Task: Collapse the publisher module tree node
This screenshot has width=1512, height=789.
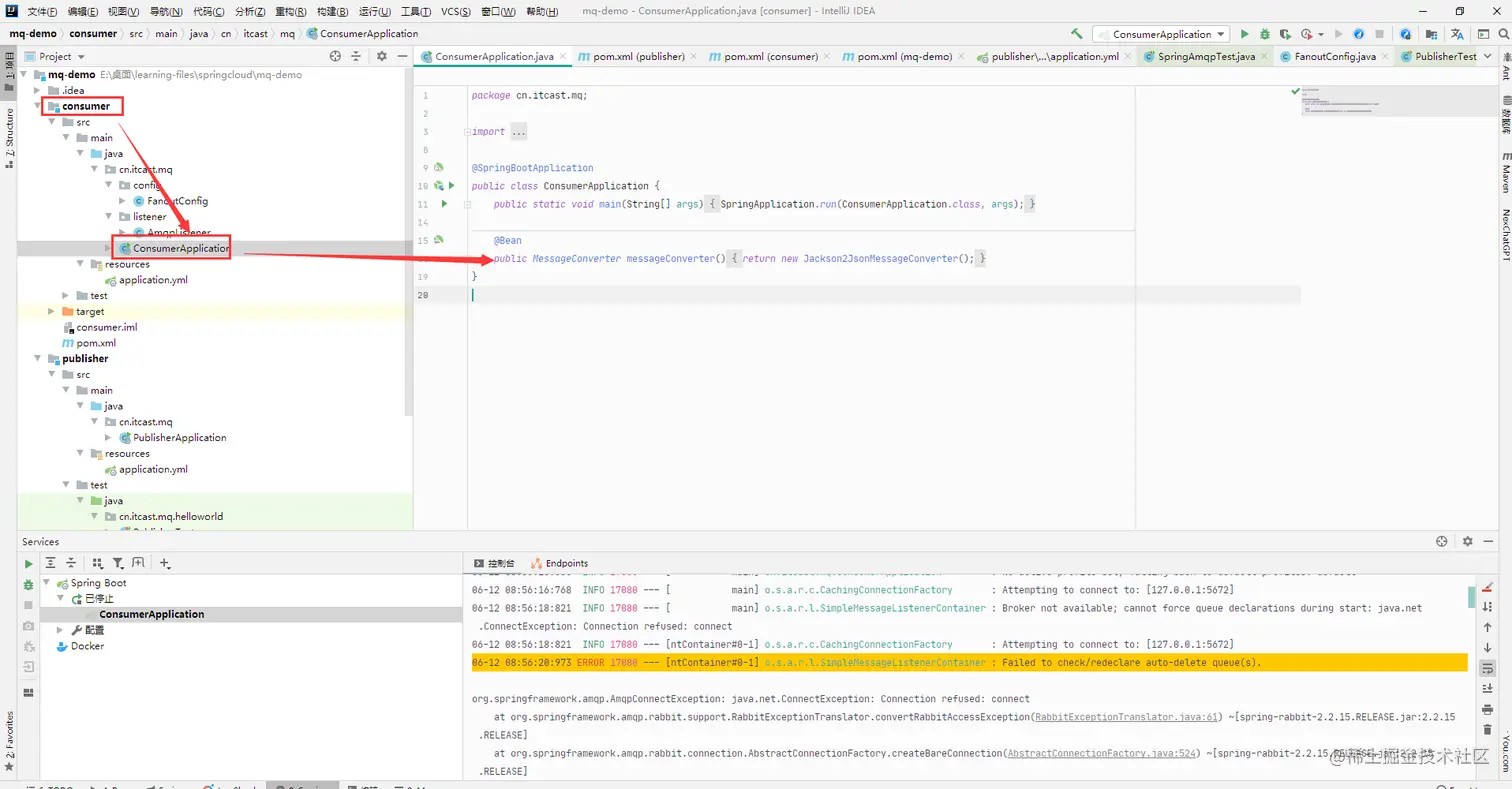Action: click(38, 359)
